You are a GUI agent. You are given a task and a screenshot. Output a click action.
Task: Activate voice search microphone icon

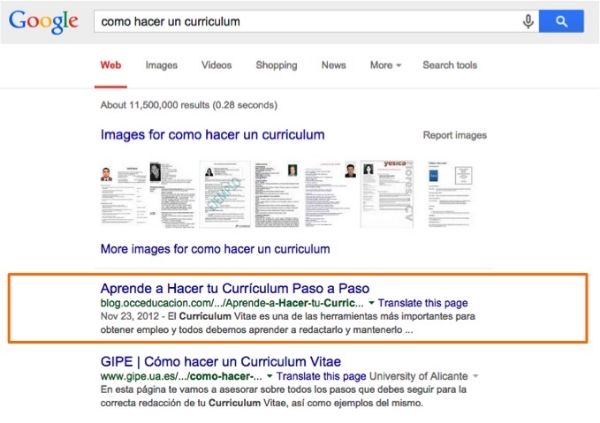528,21
